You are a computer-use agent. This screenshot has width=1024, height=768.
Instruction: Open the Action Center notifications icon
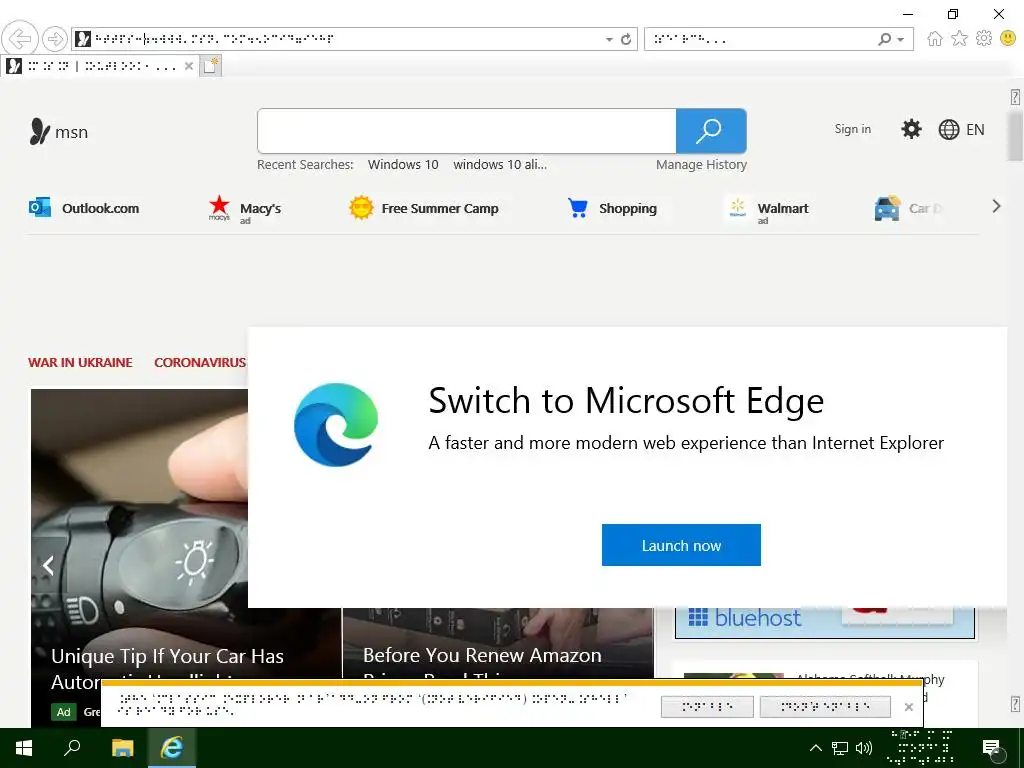click(991, 748)
